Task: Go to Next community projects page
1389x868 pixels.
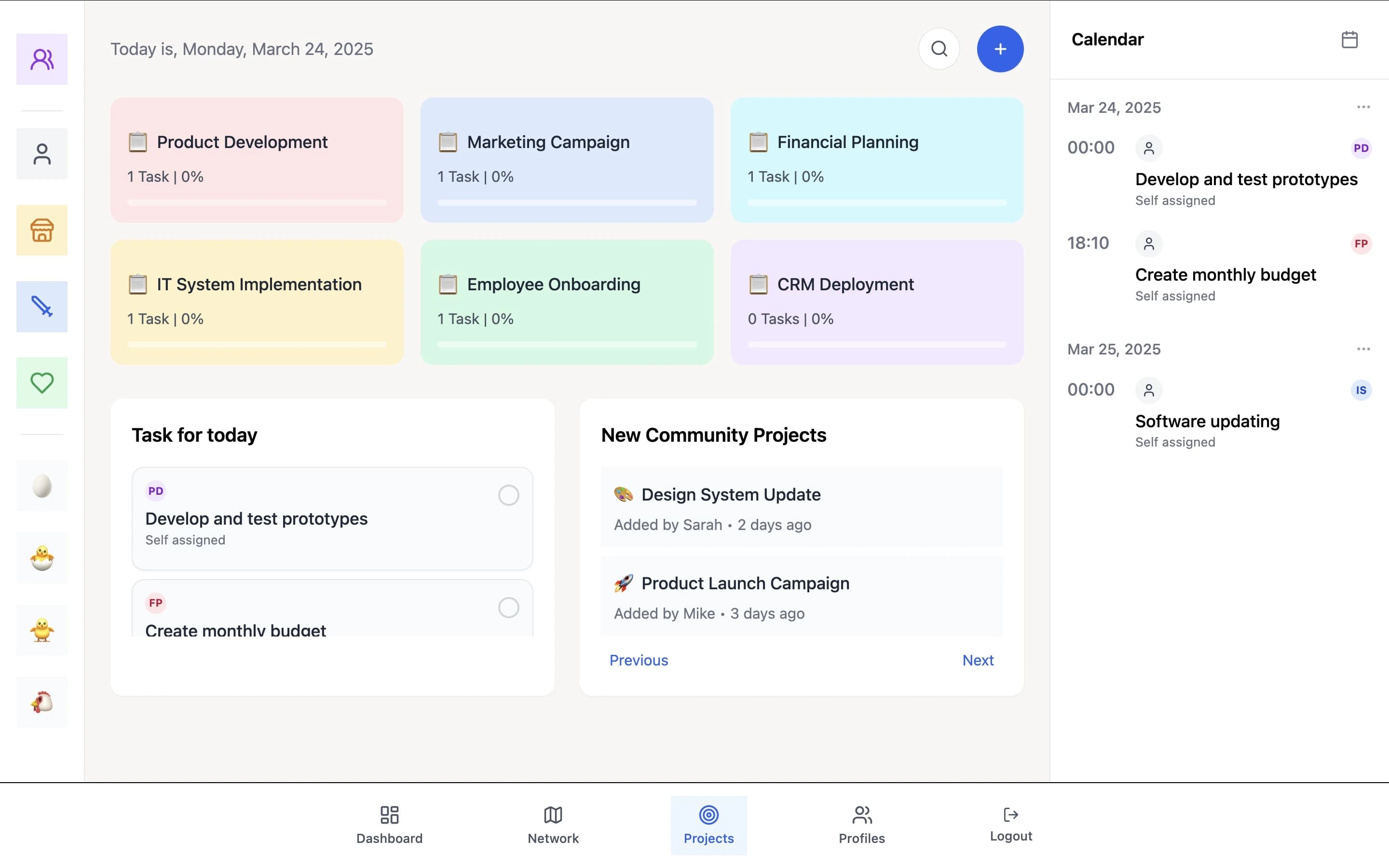Action: (978, 660)
